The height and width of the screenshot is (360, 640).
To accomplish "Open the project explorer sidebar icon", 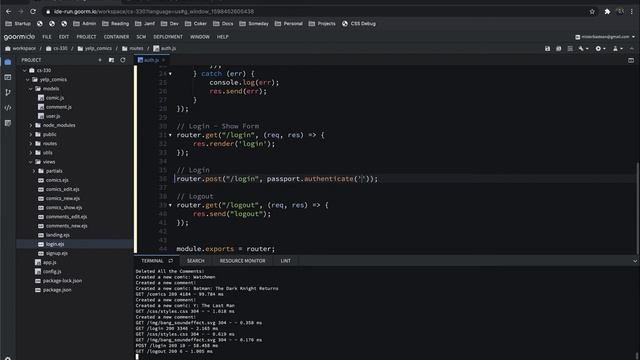I will point(8,62).
